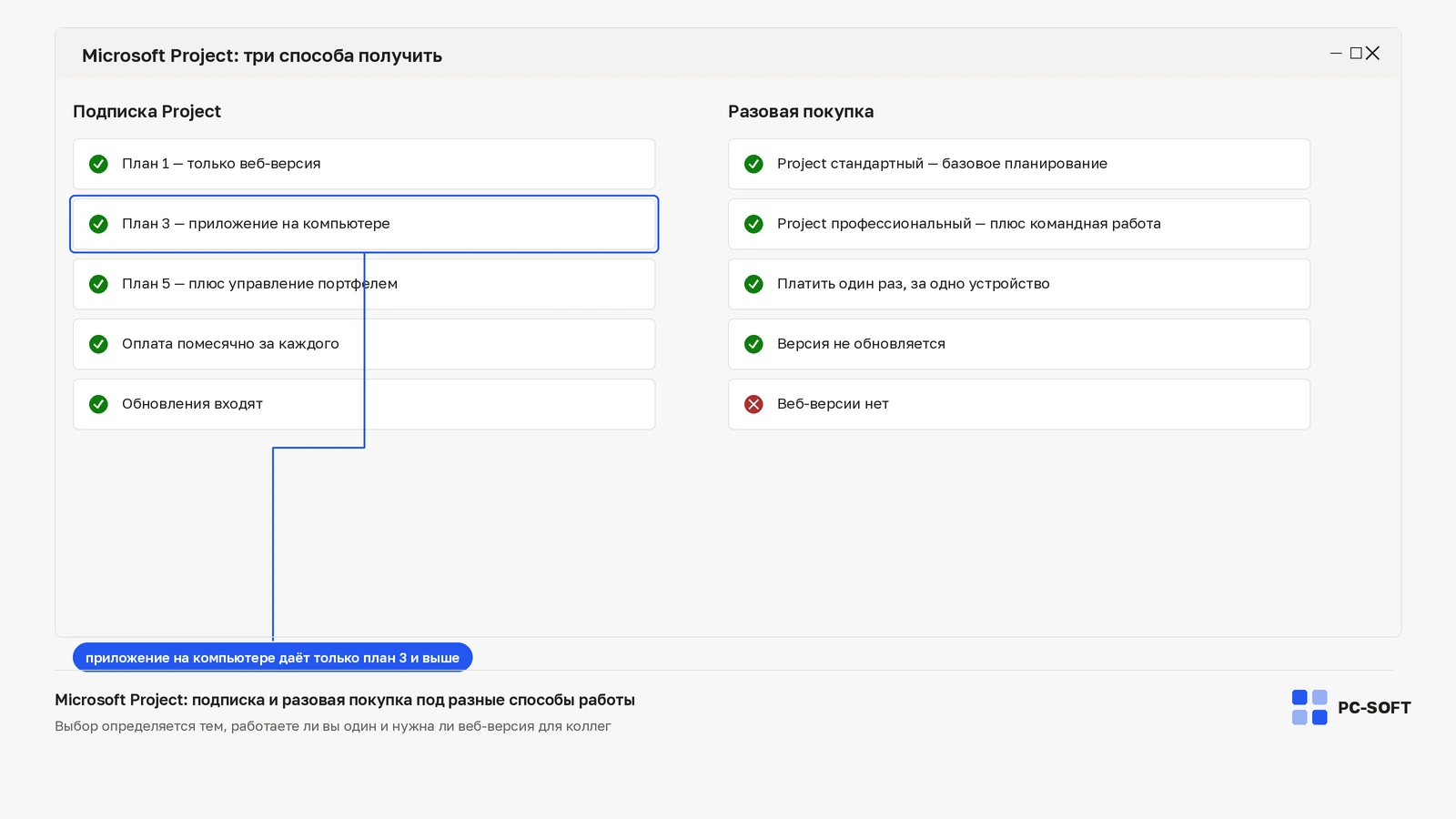The image size is (1456, 819).
Task: Click the subtitle starting 'Выбор определяется тем'
Action: click(x=332, y=726)
